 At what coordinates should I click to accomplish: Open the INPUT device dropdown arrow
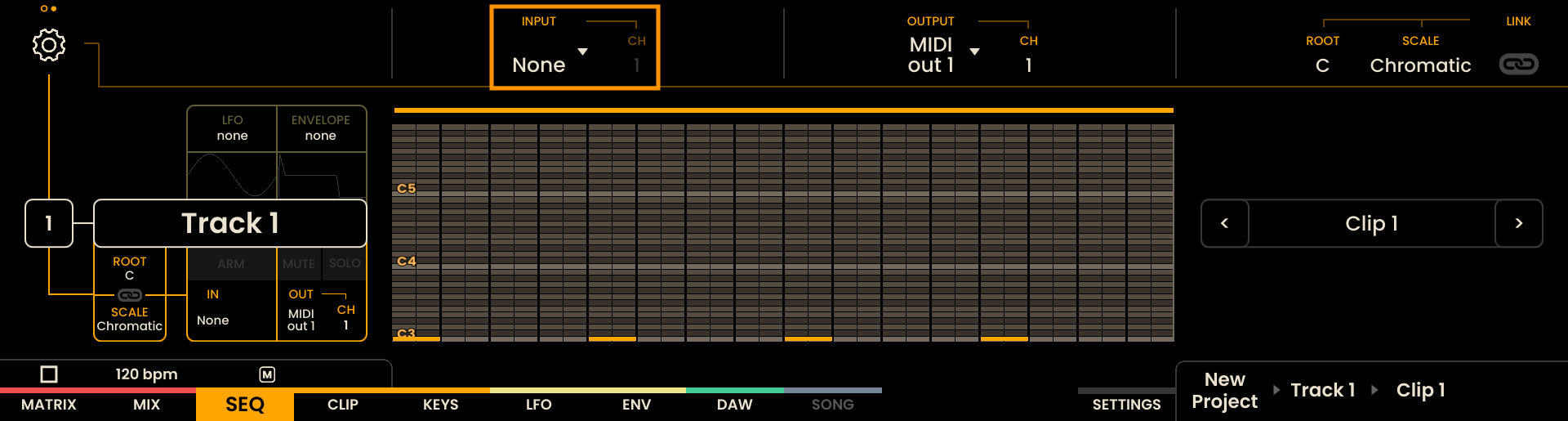[583, 52]
